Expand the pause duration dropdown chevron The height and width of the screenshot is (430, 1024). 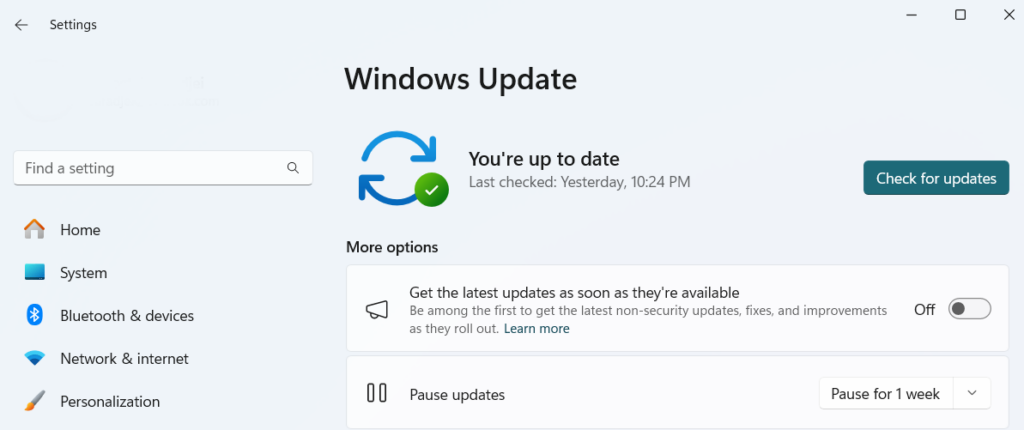972,394
